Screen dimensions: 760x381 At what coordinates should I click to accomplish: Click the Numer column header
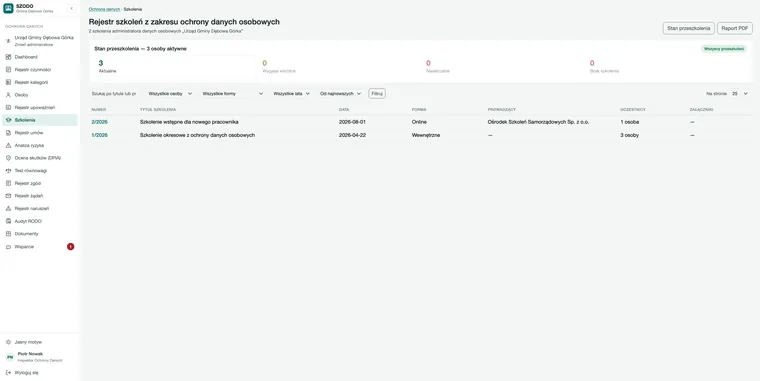click(x=99, y=110)
